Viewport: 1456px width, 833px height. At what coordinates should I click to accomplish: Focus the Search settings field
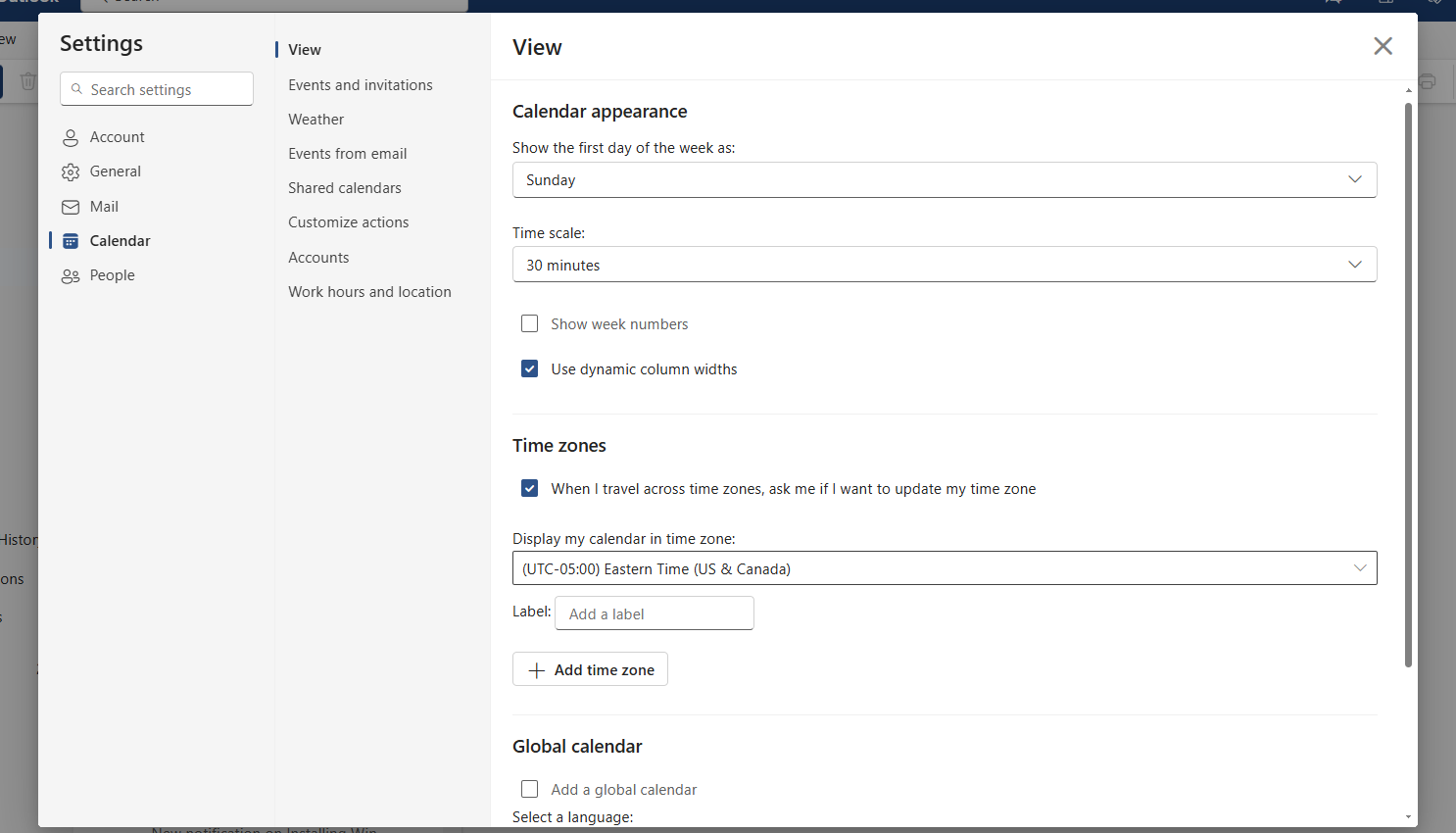(x=157, y=89)
